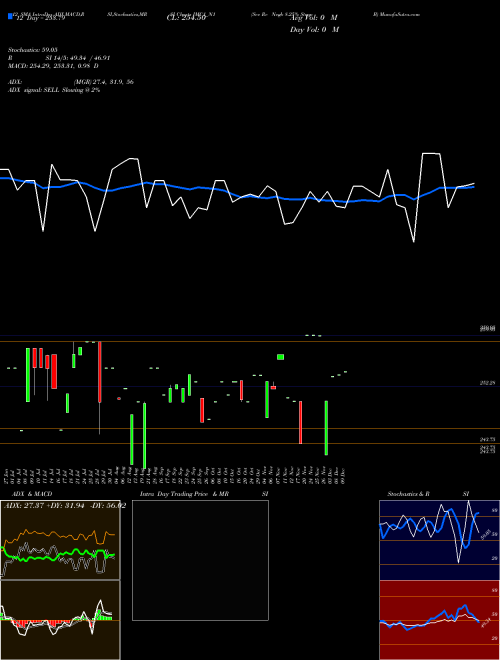Click the 'Intra Day Trading Price & MR' title
Viewport: 500px width, 660px height.
click(x=184, y=494)
